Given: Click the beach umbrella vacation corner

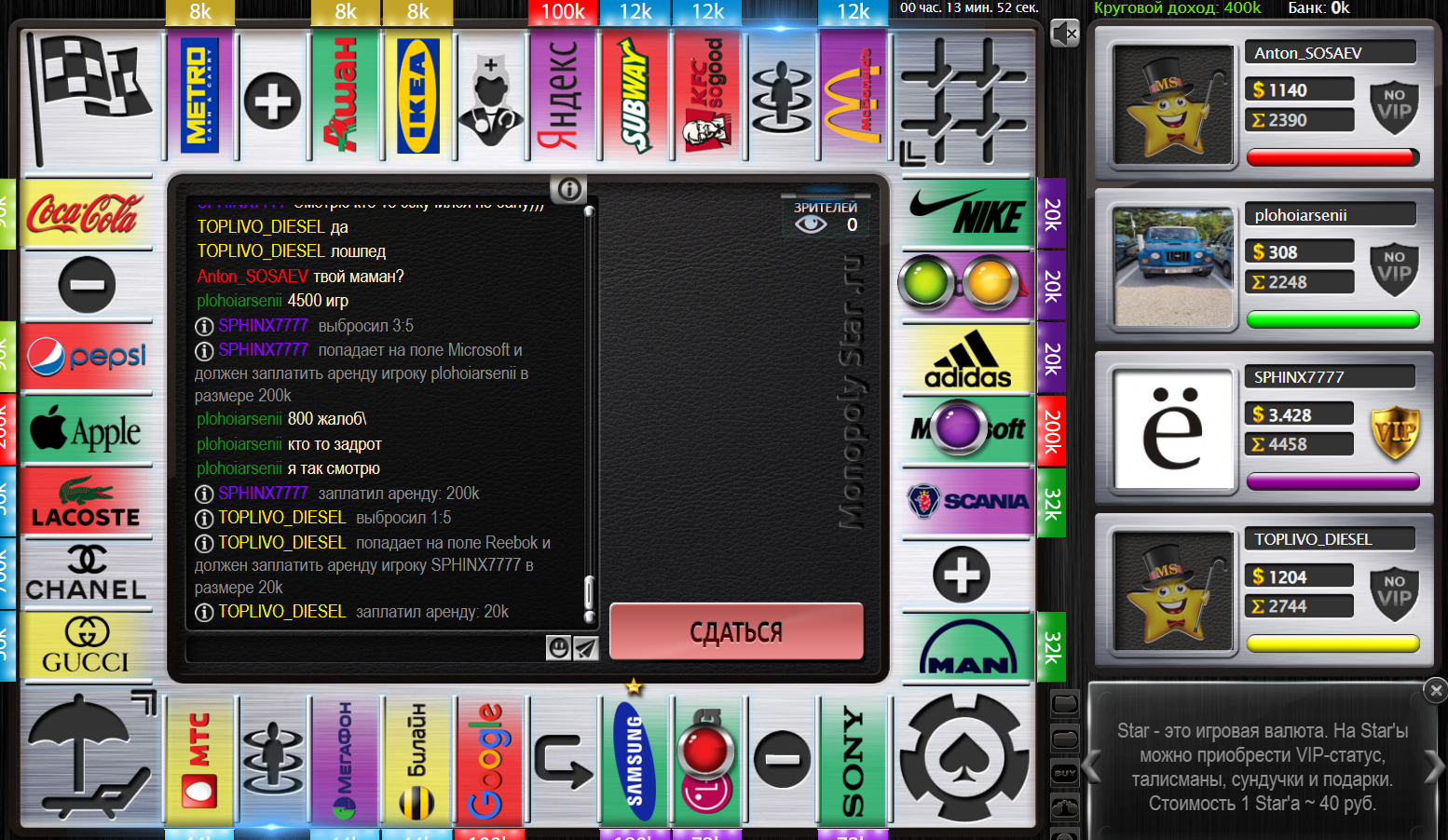Looking at the screenshot, I should [x=90, y=756].
